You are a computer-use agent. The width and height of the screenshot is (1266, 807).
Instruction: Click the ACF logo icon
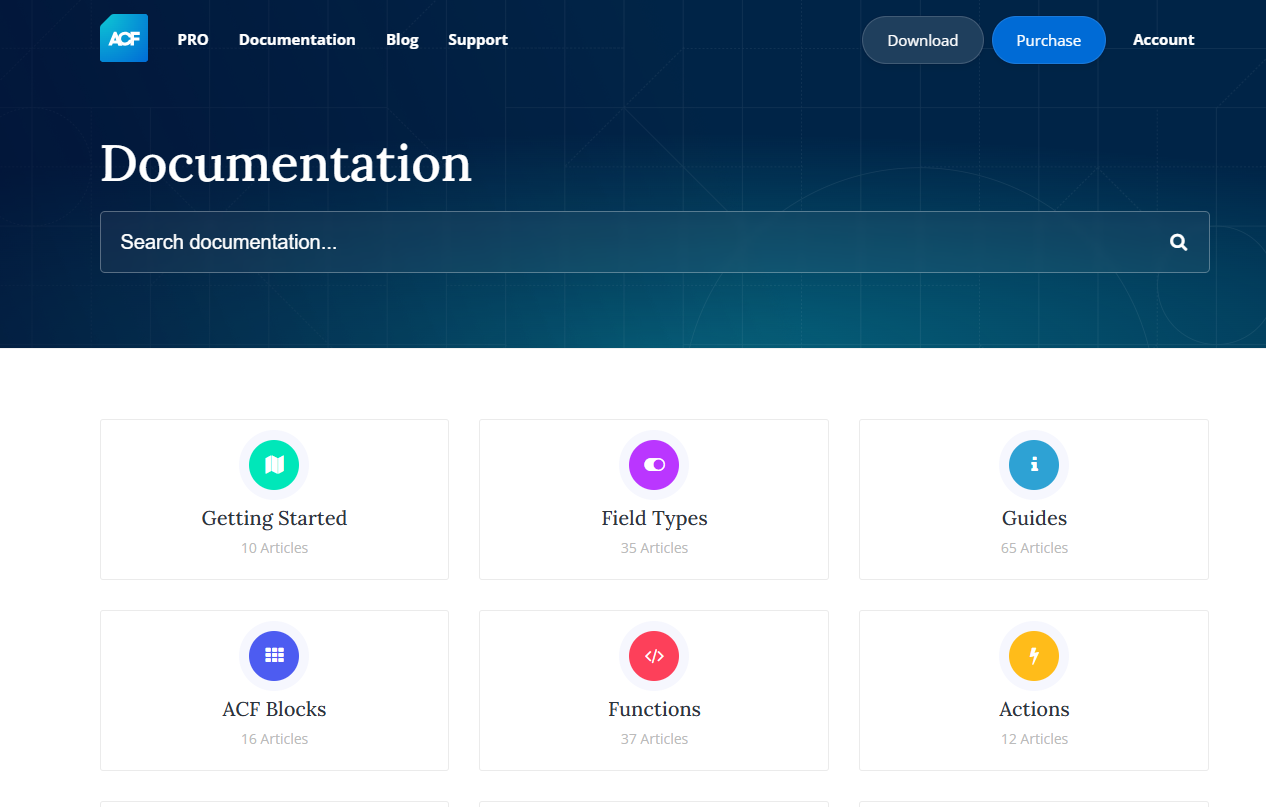pyautogui.click(x=124, y=39)
